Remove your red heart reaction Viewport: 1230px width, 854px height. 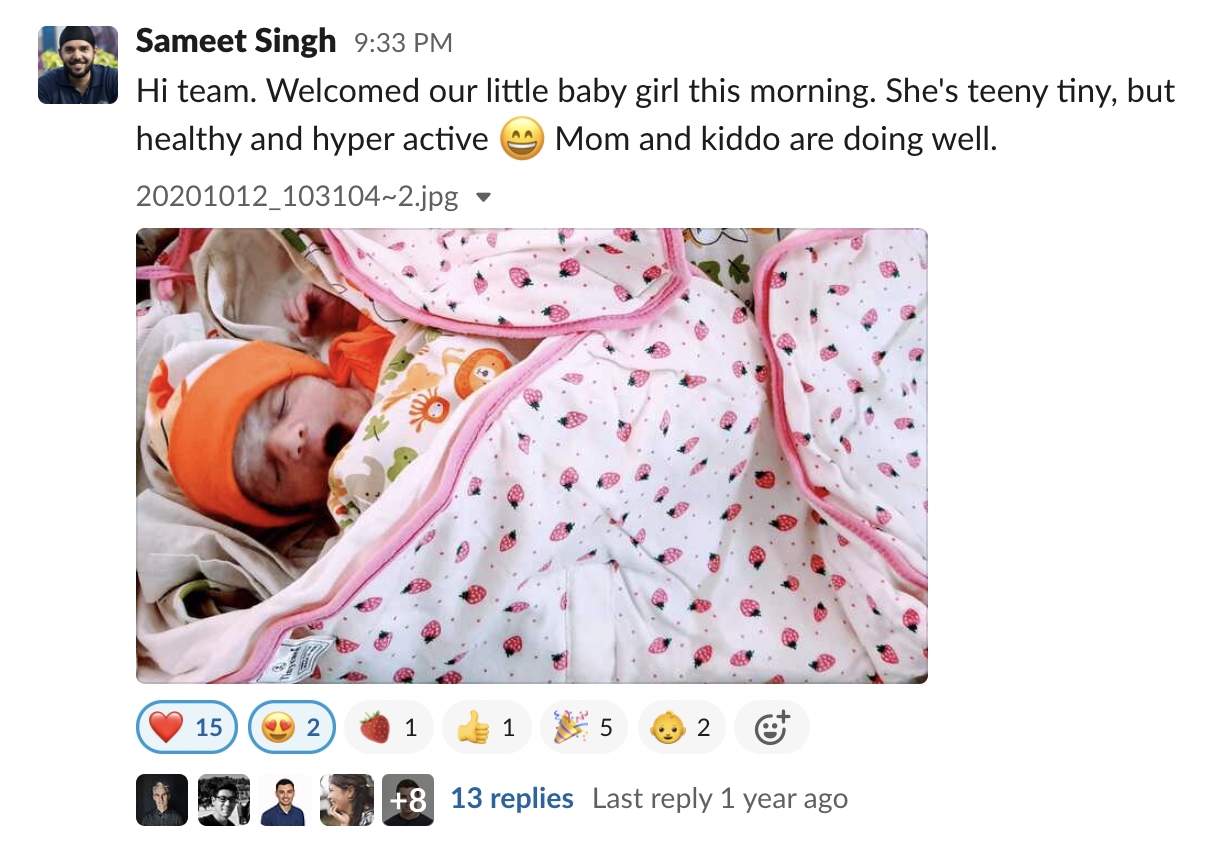[186, 727]
